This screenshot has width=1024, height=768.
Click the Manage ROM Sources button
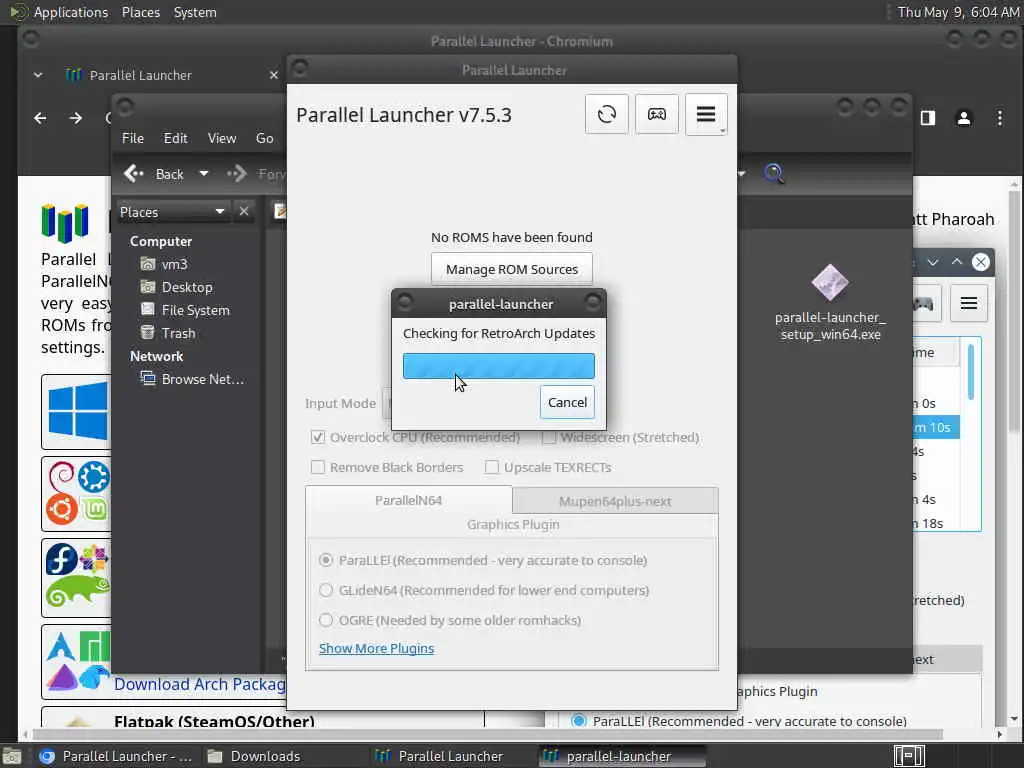point(511,269)
